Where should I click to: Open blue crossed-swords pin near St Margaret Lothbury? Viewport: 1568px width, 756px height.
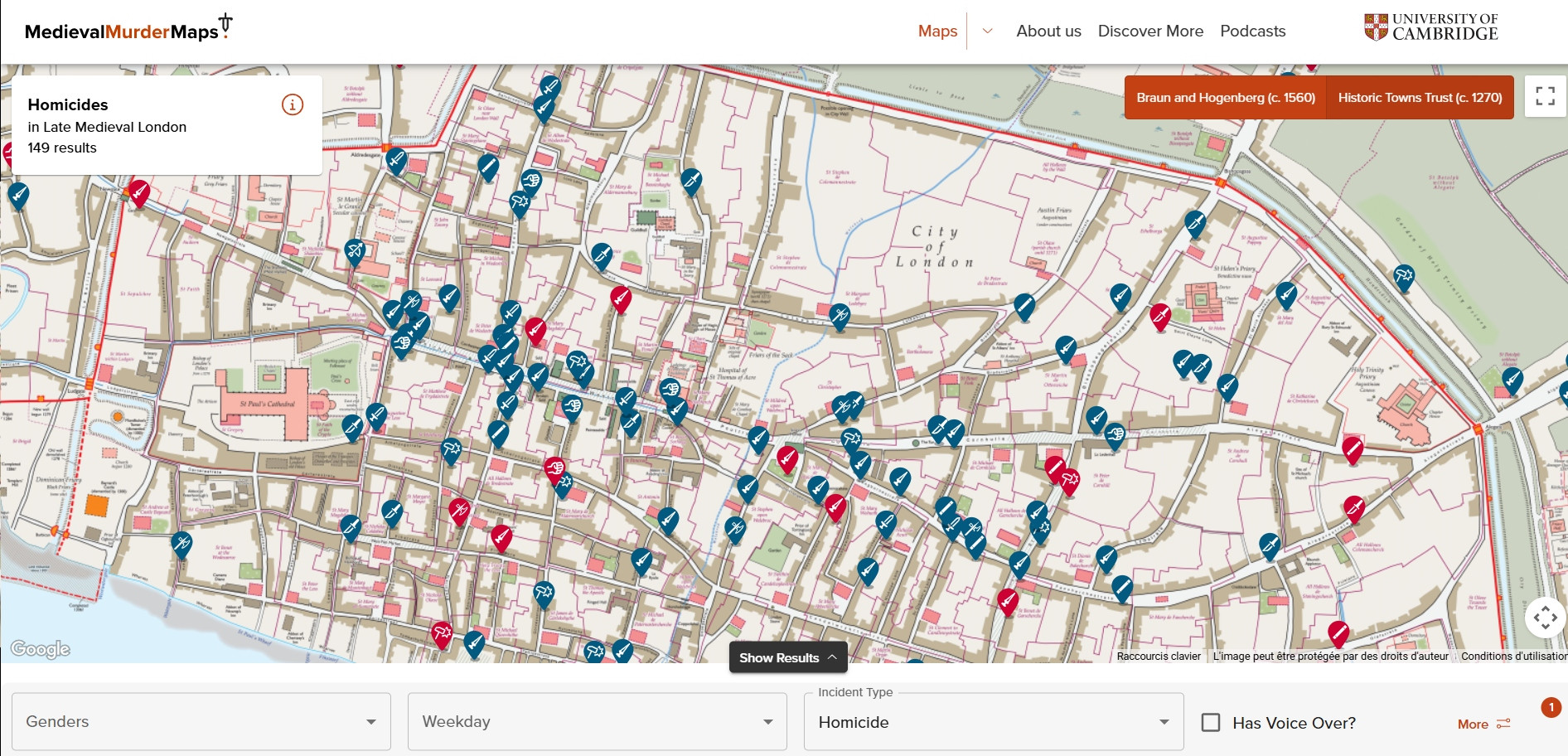coord(840,318)
